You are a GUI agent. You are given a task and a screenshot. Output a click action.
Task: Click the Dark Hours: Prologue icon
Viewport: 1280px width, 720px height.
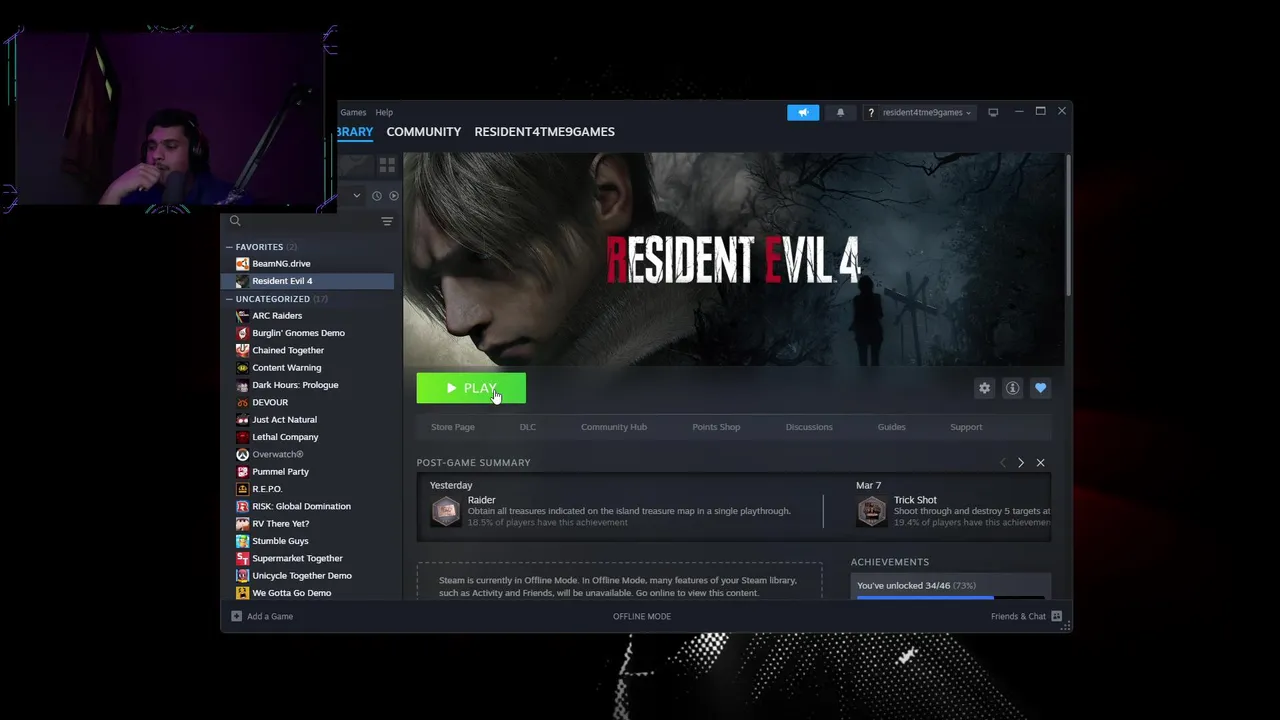(242, 385)
